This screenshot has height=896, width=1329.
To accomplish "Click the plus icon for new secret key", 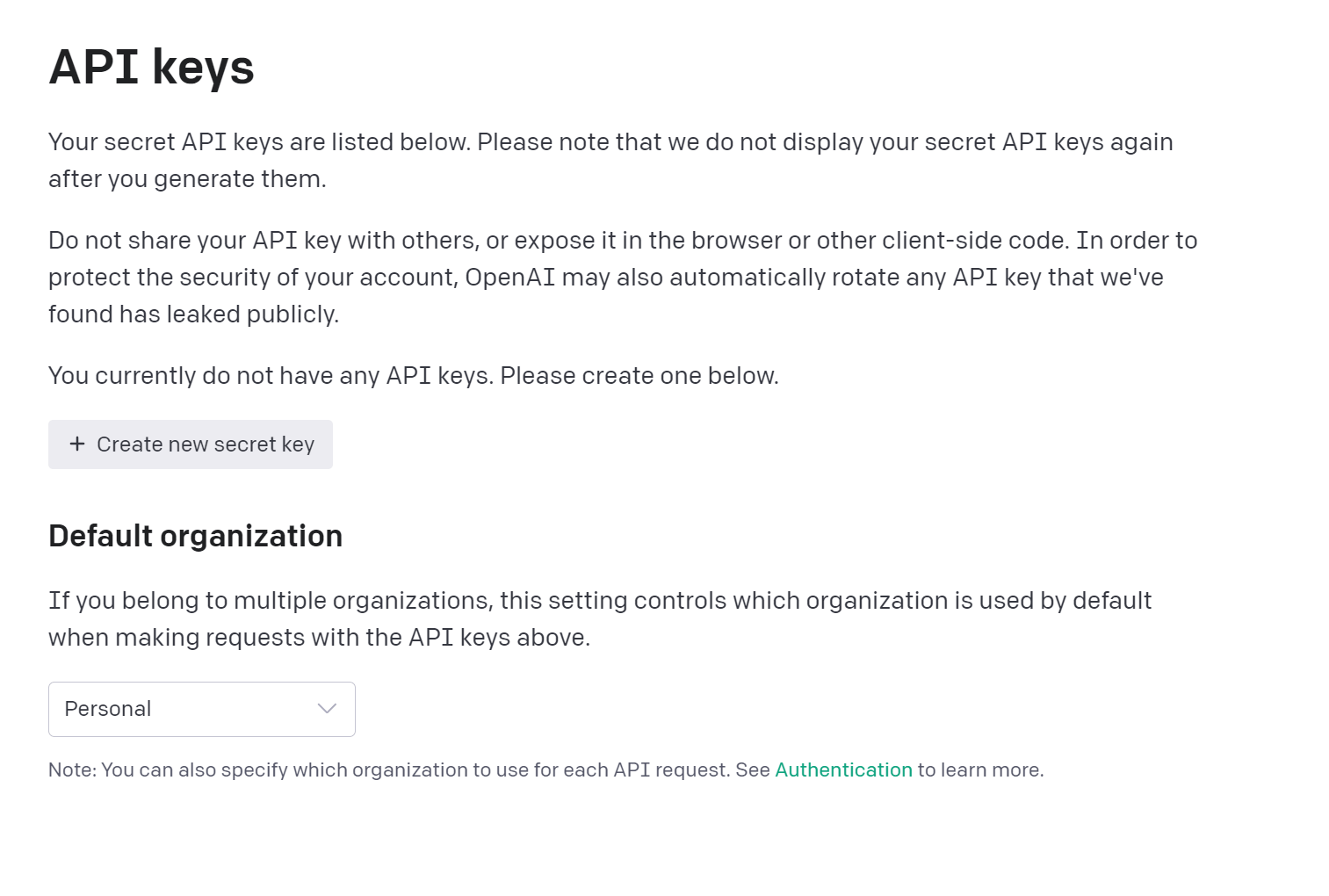I will coord(77,444).
